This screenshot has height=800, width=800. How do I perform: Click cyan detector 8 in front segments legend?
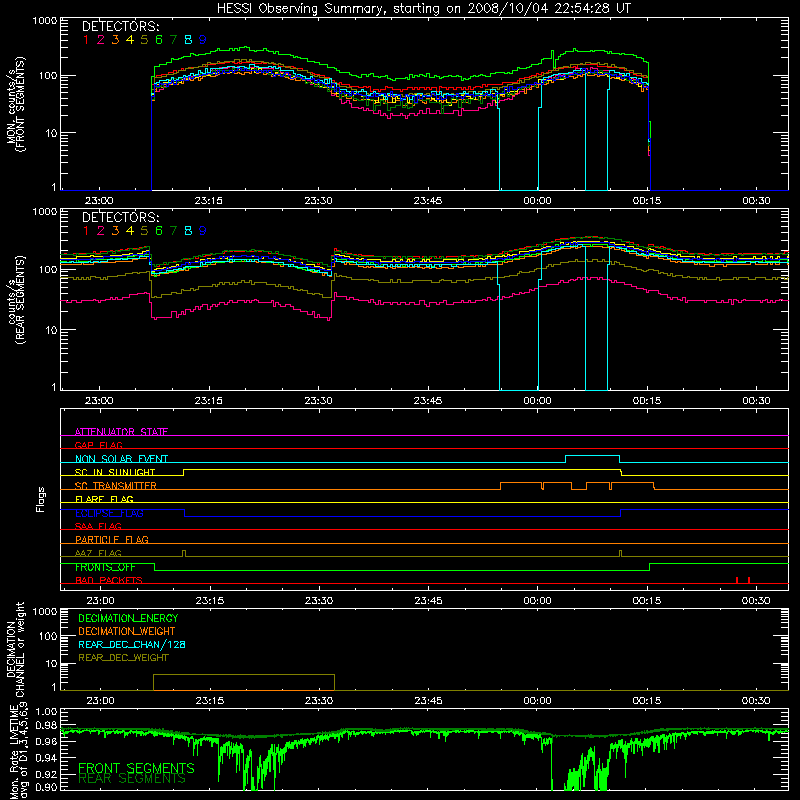(188, 39)
